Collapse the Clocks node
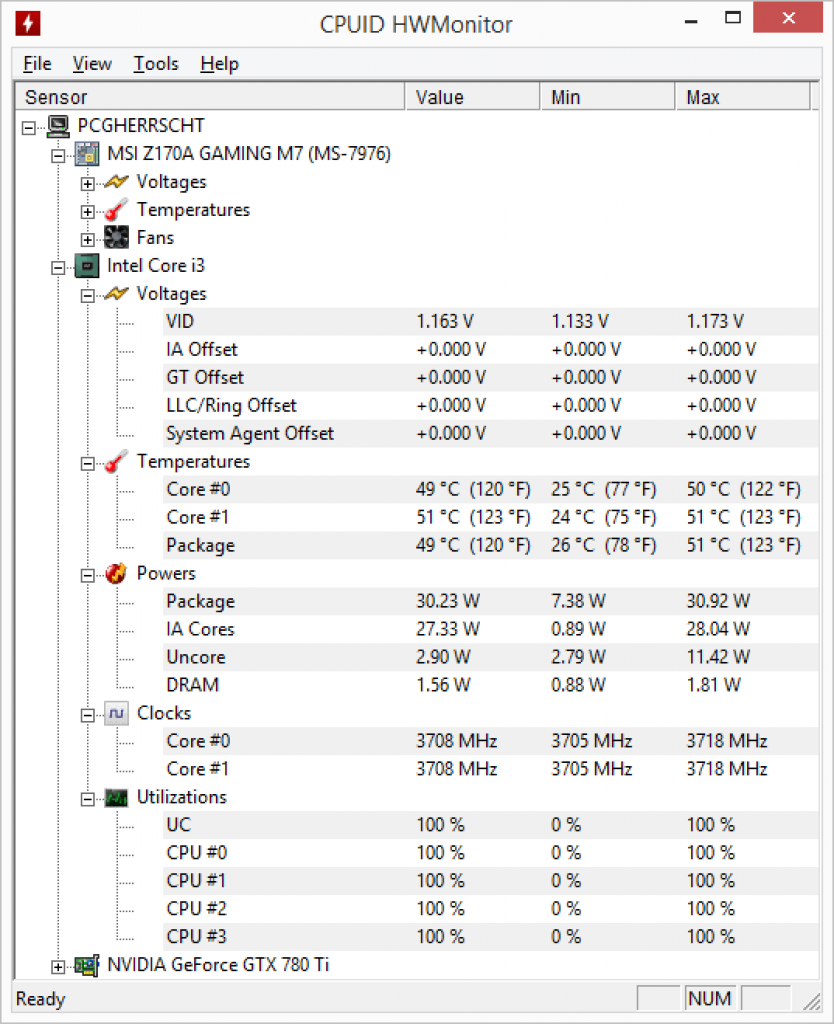This screenshot has height=1024, width=834. click(88, 715)
